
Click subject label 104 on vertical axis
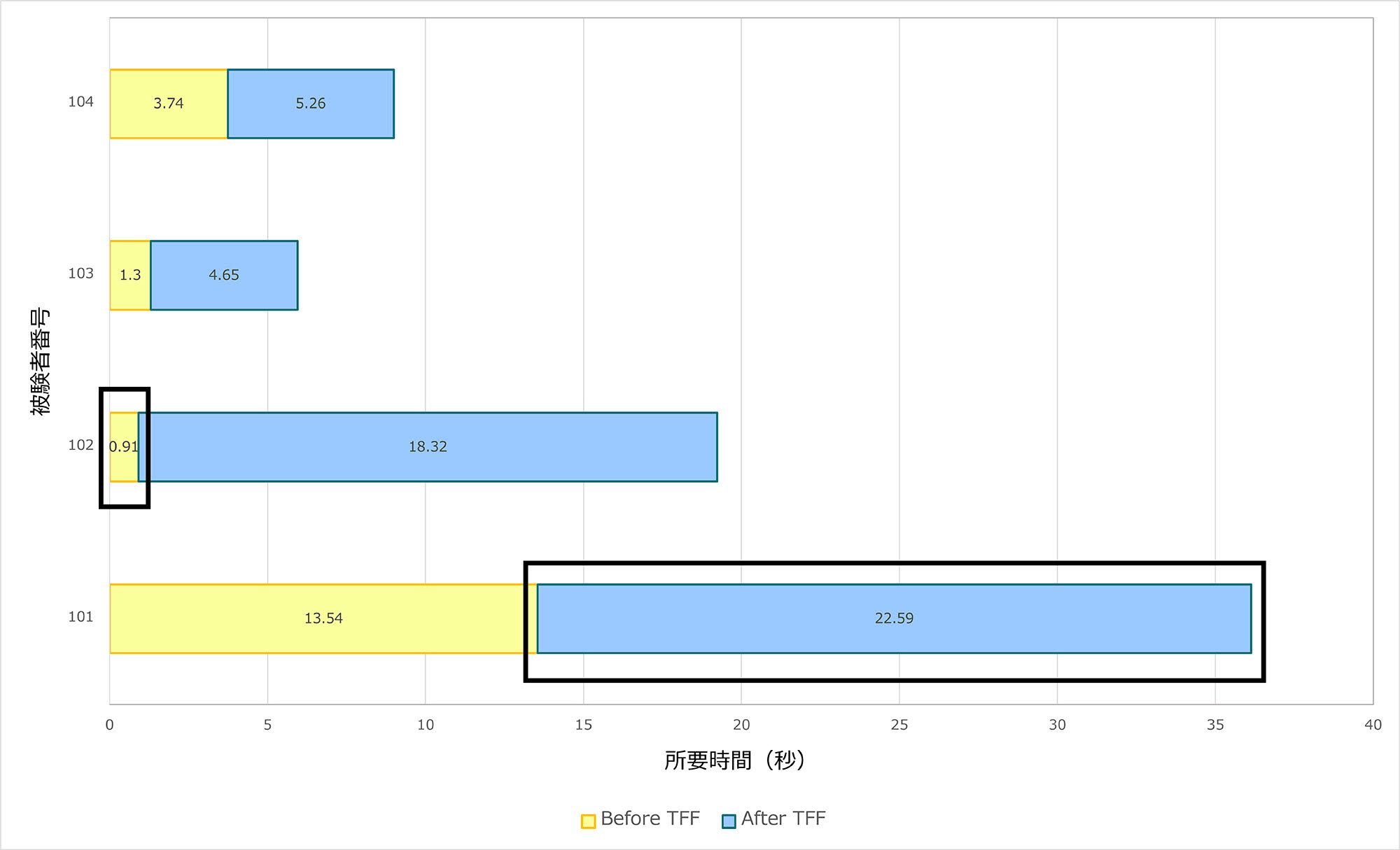pos(80,102)
